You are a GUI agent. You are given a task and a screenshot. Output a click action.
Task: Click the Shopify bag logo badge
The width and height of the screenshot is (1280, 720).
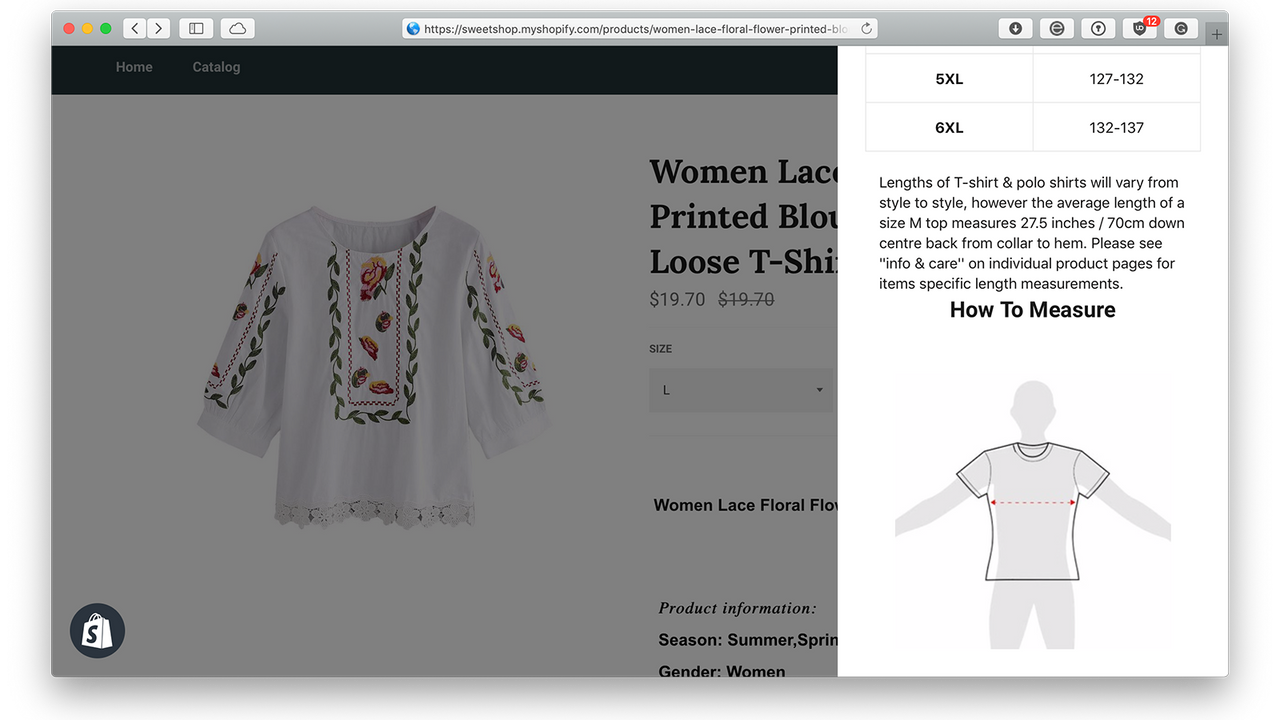coord(97,630)
